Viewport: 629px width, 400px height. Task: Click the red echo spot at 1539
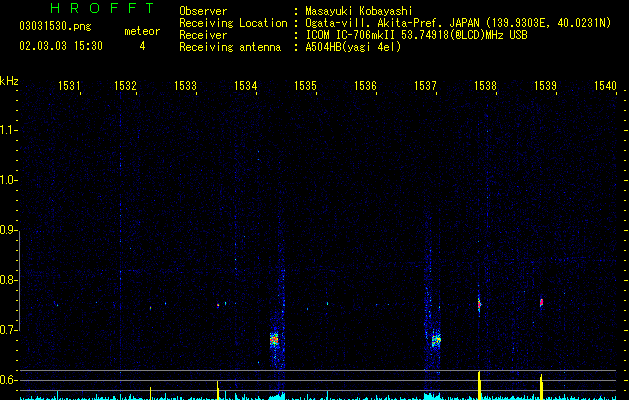pos(541,302)
